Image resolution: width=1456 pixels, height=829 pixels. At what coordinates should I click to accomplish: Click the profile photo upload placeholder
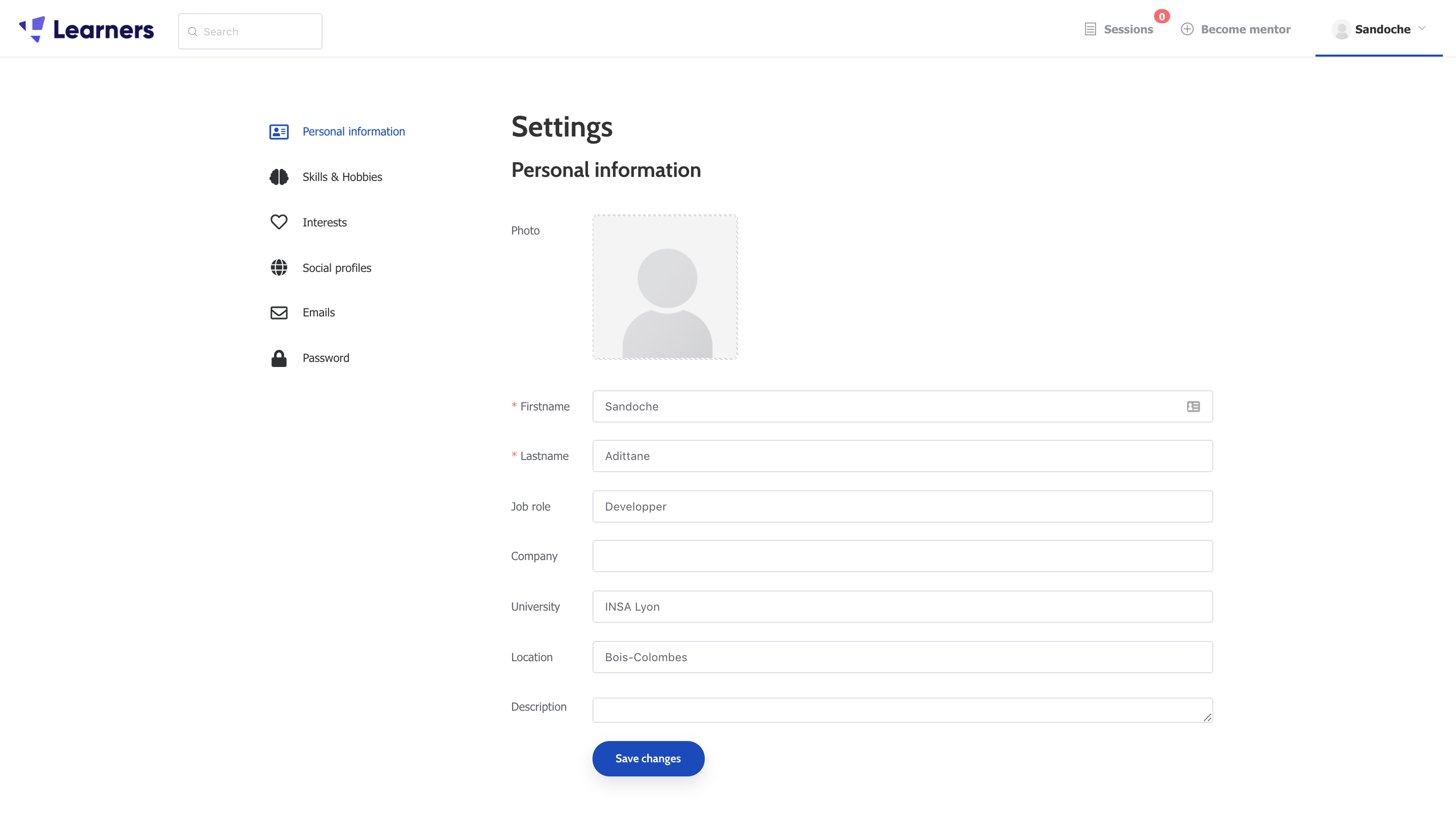tap(665, 287)
